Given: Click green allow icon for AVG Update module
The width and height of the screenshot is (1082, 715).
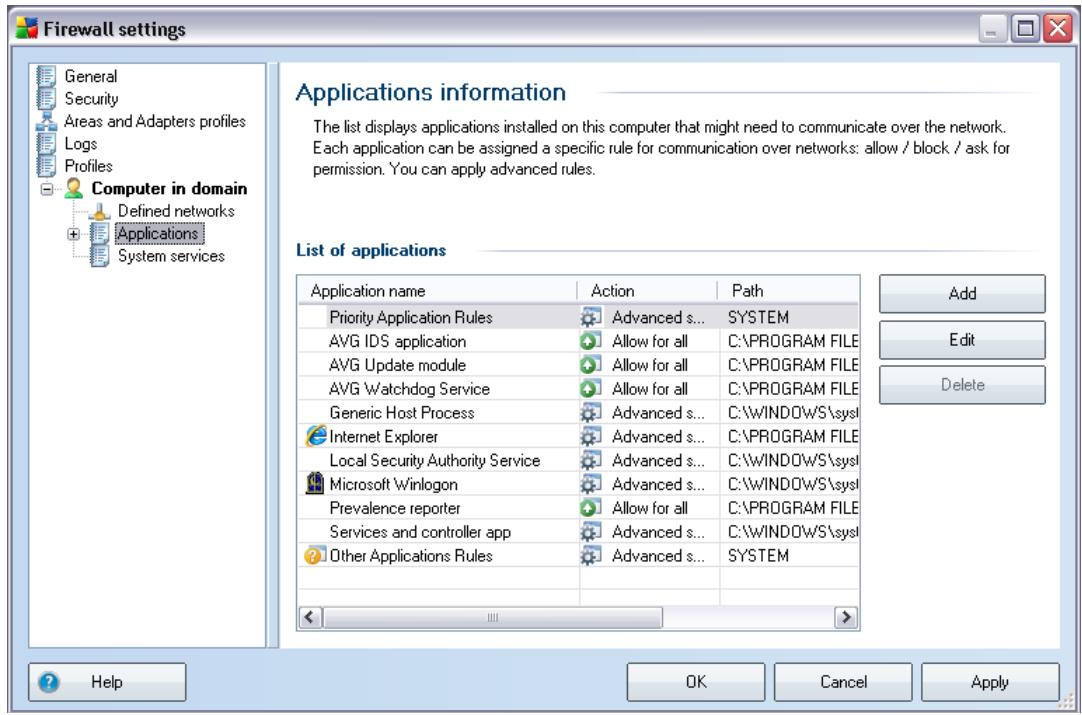Looking at the screenshot, I should pyautogui.click(x=591, y=365).
